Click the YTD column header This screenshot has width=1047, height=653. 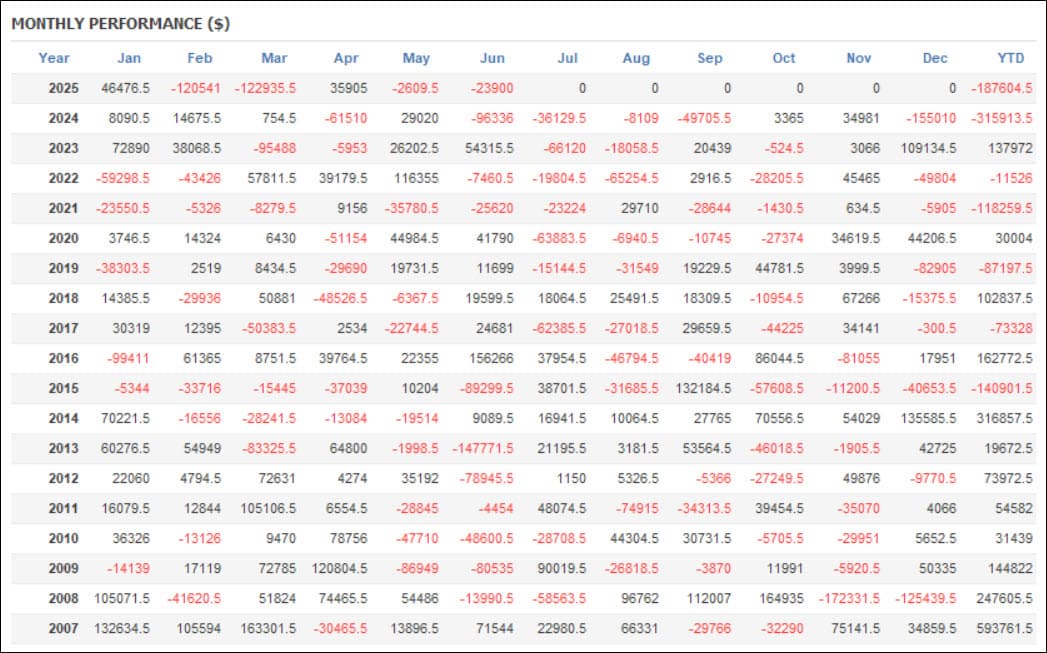pyautogui.click(x=1011, y=58)
